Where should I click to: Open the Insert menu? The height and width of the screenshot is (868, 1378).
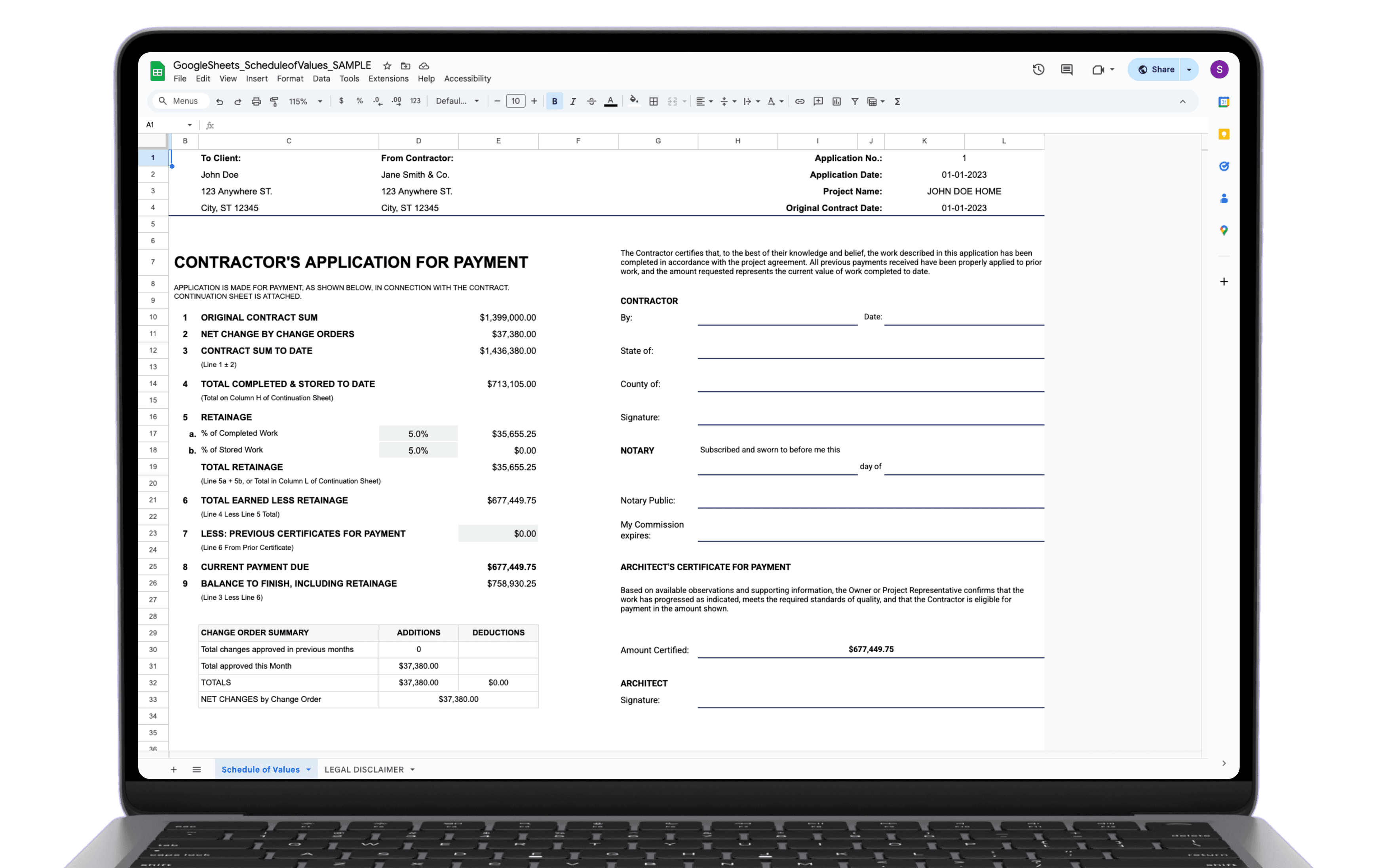pos(257,78)
